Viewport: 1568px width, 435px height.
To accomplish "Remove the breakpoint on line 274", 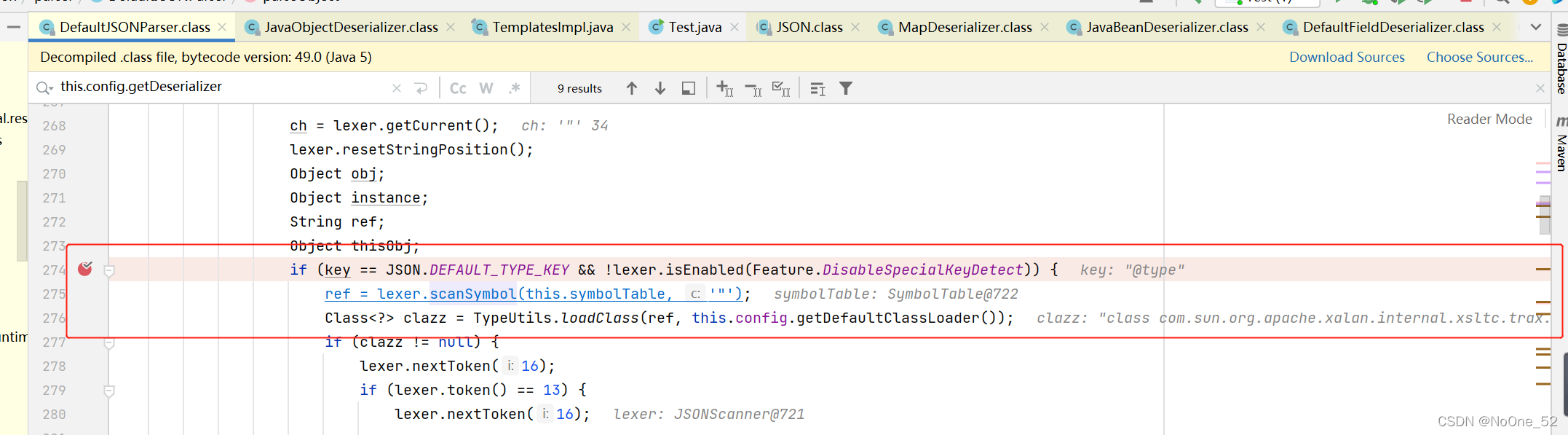I will [x=85, y=269].
